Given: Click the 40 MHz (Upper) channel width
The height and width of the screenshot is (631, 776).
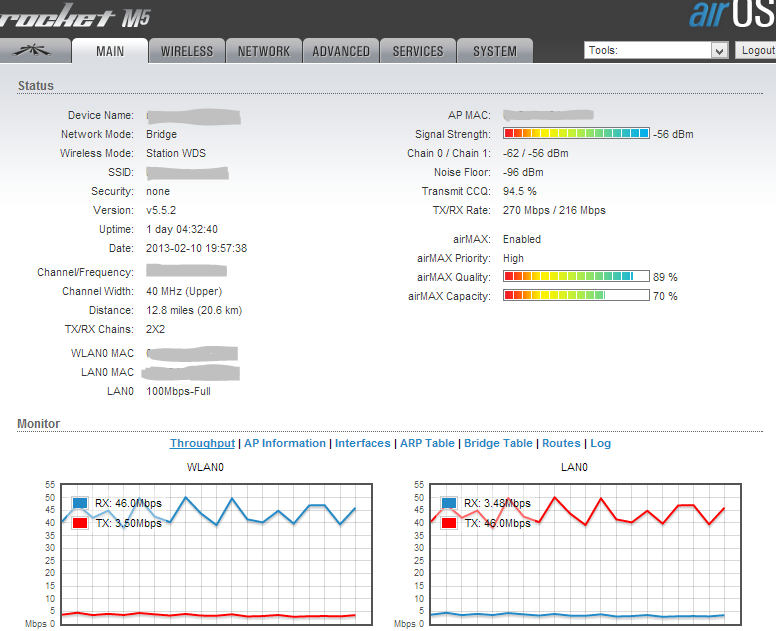Looking at the screenshot, I should 184,291.
